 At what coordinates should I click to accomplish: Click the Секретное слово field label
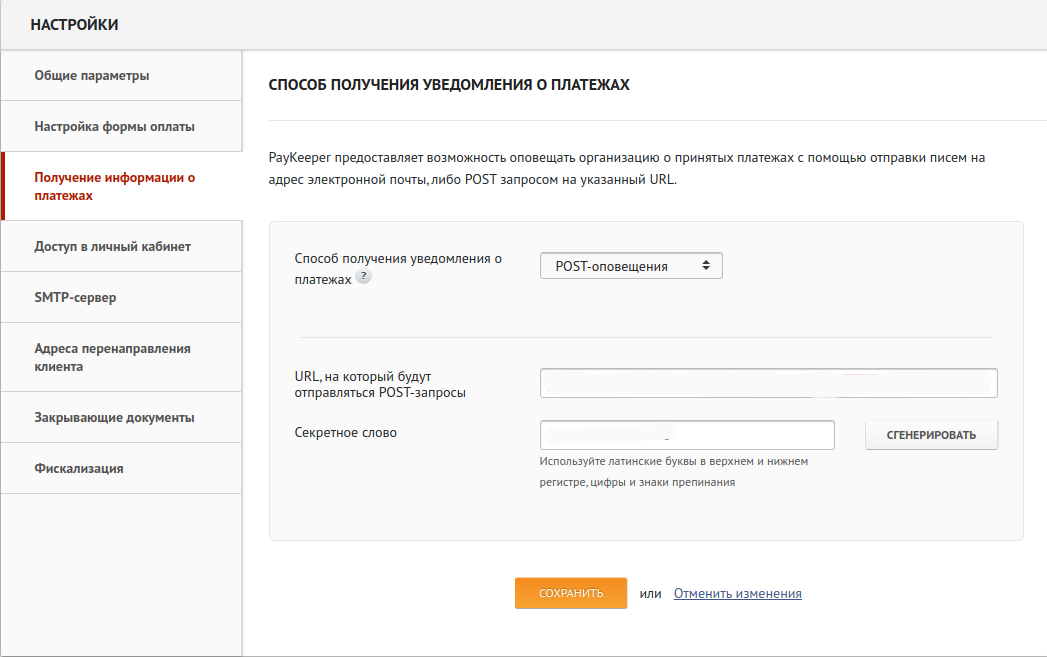(x=345, y=433)
